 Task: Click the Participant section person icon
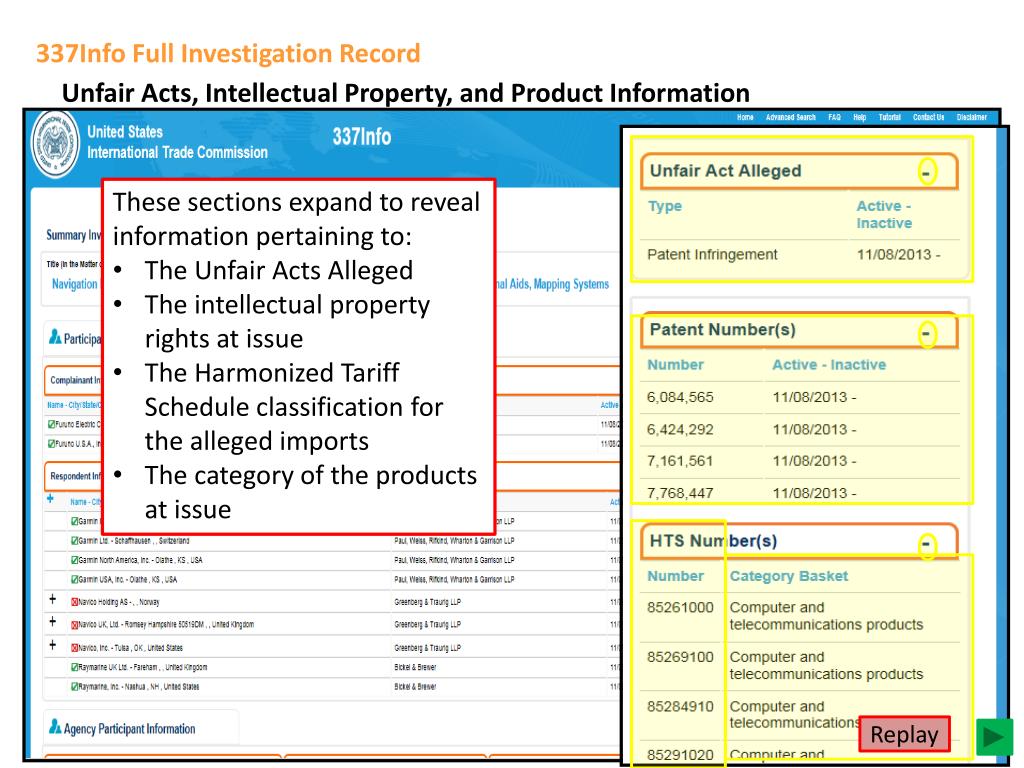56,337
